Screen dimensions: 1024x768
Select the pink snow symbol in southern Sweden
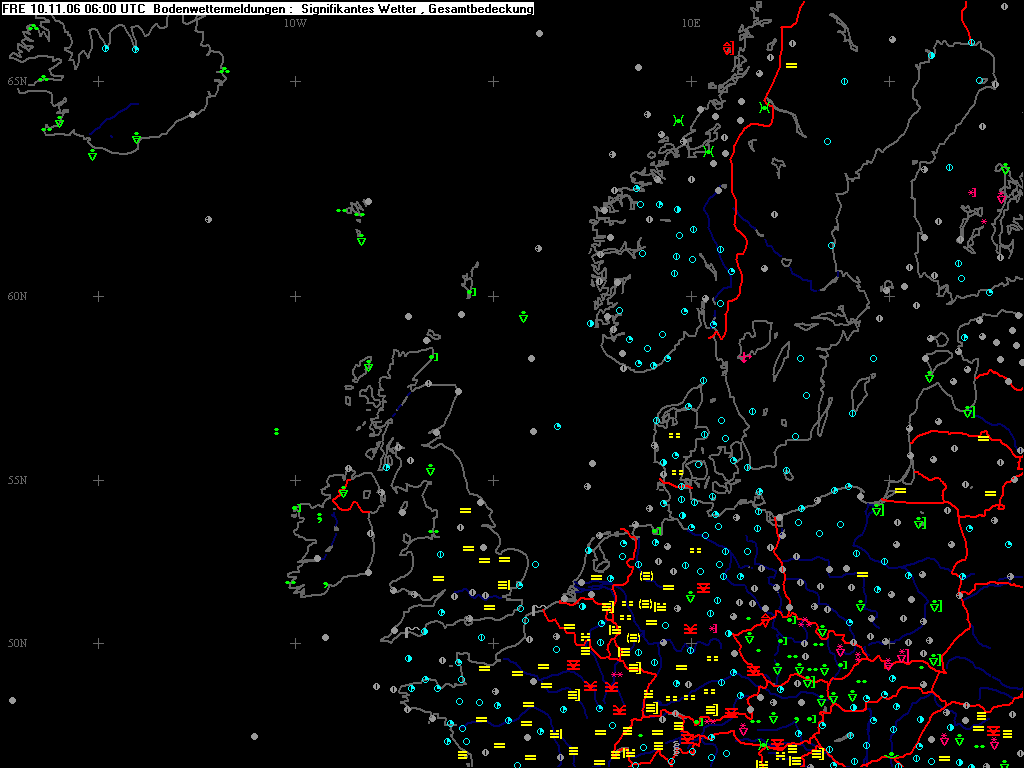(744, 357)
